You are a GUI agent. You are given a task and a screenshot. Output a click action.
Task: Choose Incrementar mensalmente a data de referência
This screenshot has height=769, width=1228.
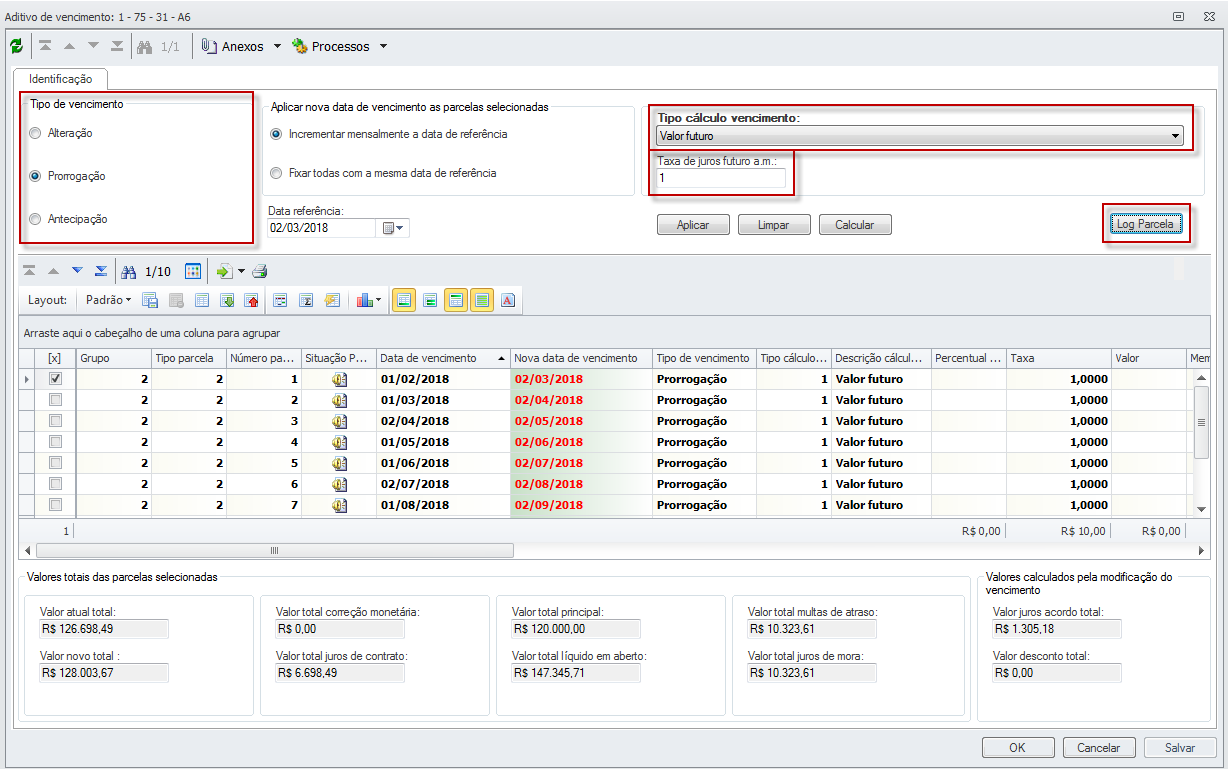276,134
